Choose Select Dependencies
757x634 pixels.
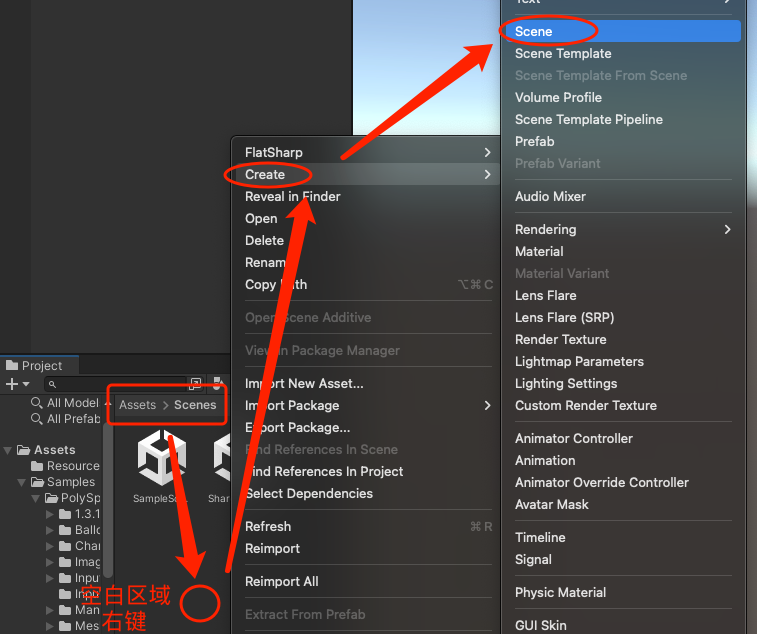click(367, 493)
